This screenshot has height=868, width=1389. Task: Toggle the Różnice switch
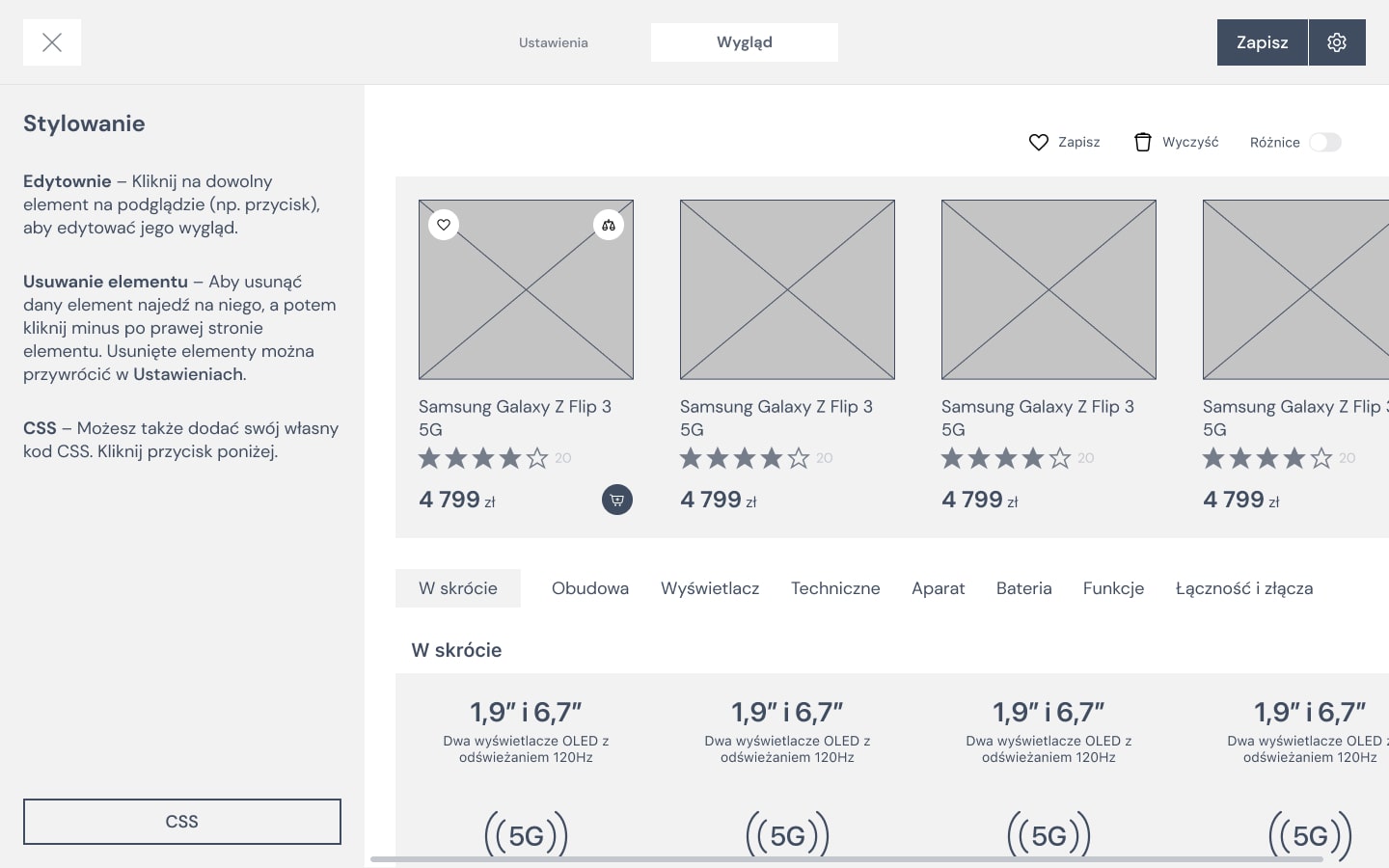click(1324, 143)
